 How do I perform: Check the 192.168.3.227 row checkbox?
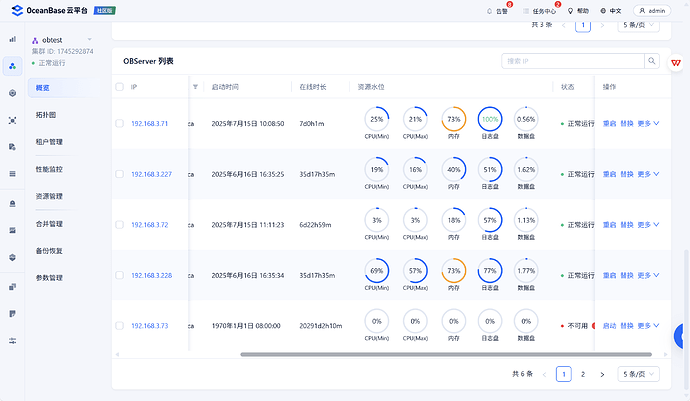[x=120, y=174]
